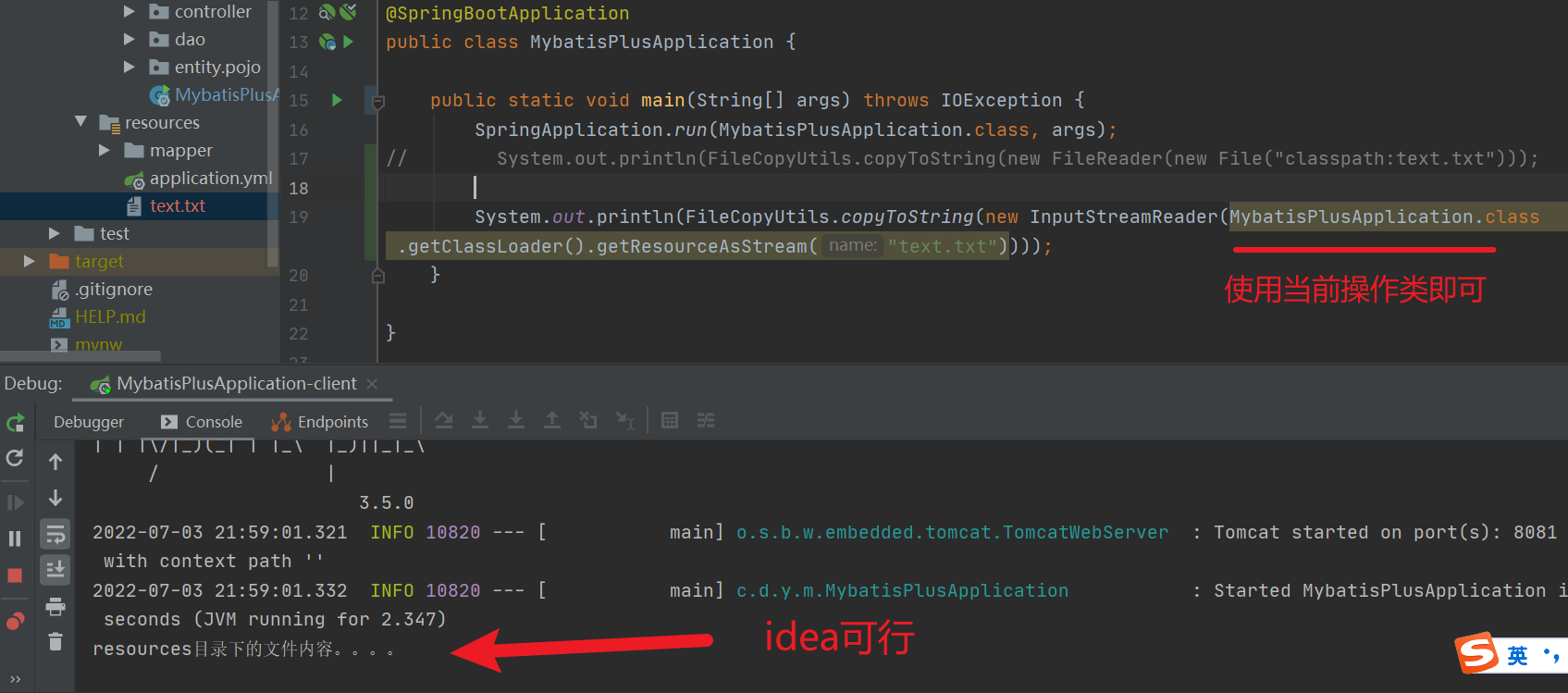
Task: Collapse the resources folder
Action: (x=81, y=122)
